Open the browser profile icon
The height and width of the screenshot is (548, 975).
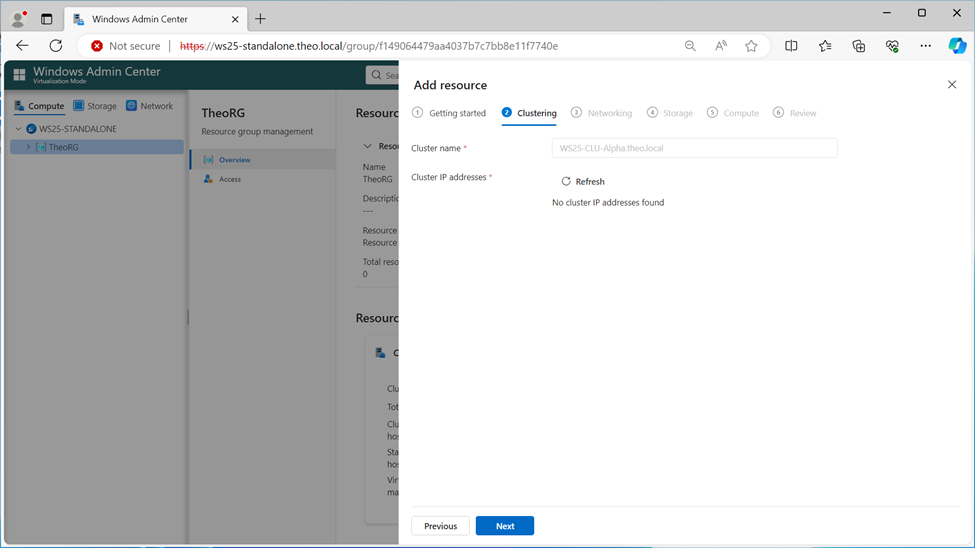tap(18, 19)
